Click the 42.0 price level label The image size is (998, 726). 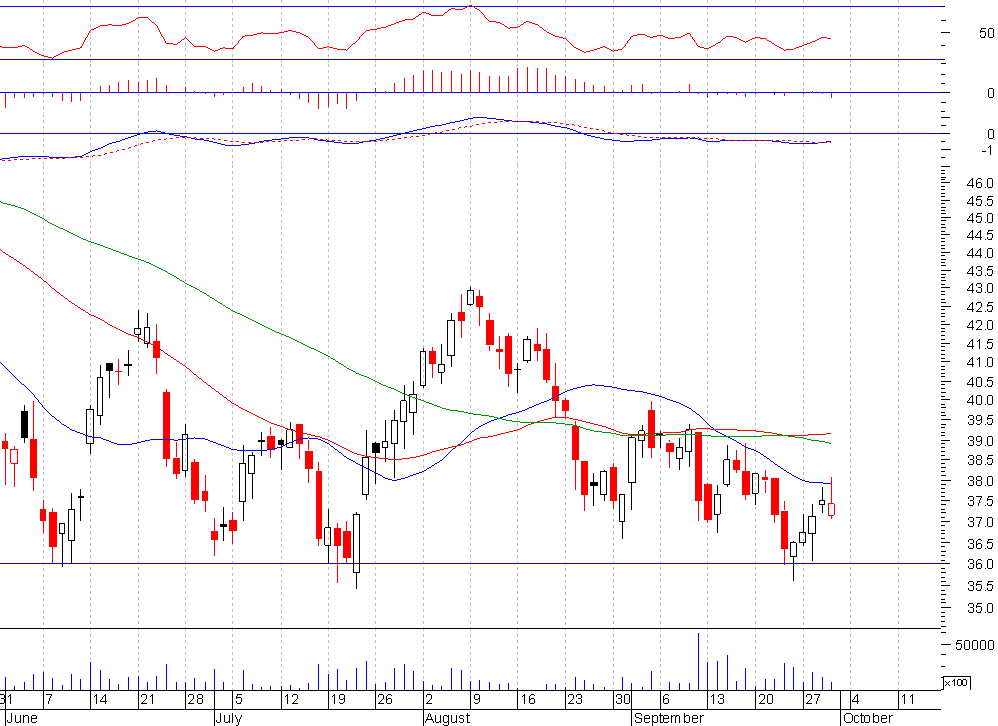coord(980,326)
